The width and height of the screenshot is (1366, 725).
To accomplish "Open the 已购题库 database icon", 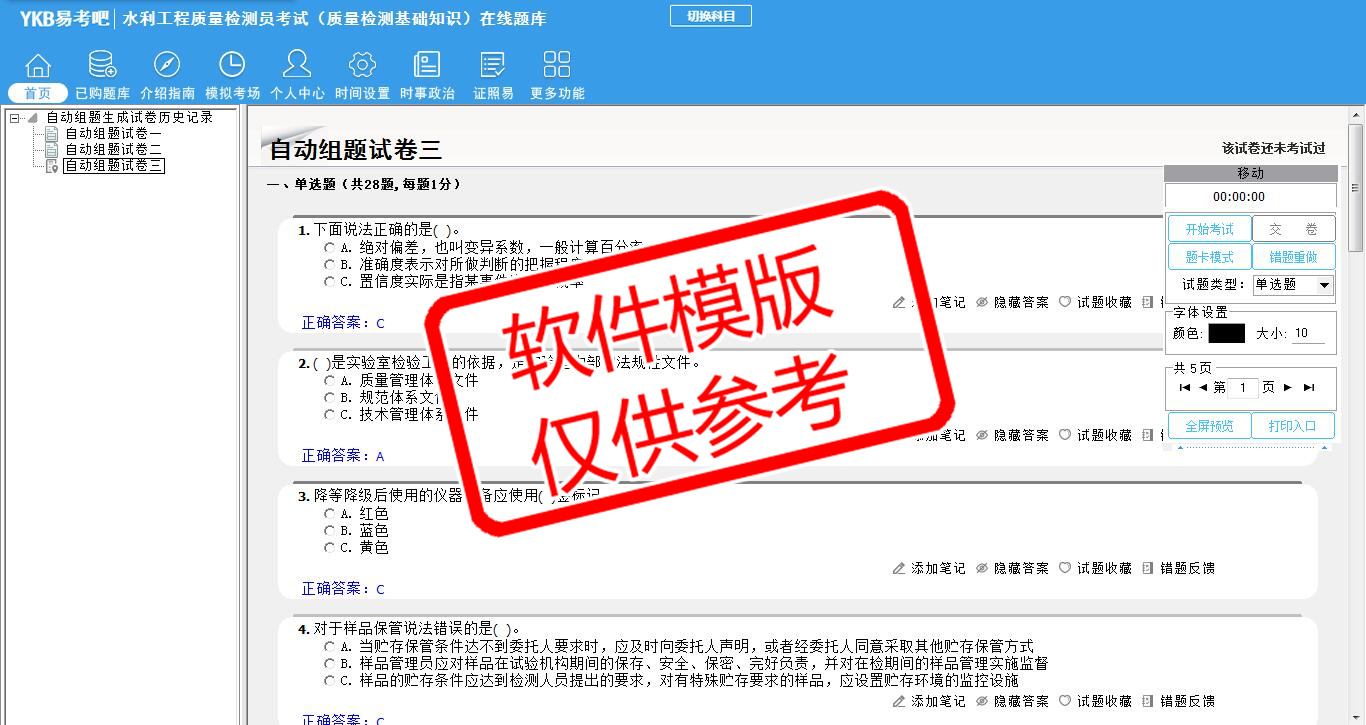I will tap(102, 66).
